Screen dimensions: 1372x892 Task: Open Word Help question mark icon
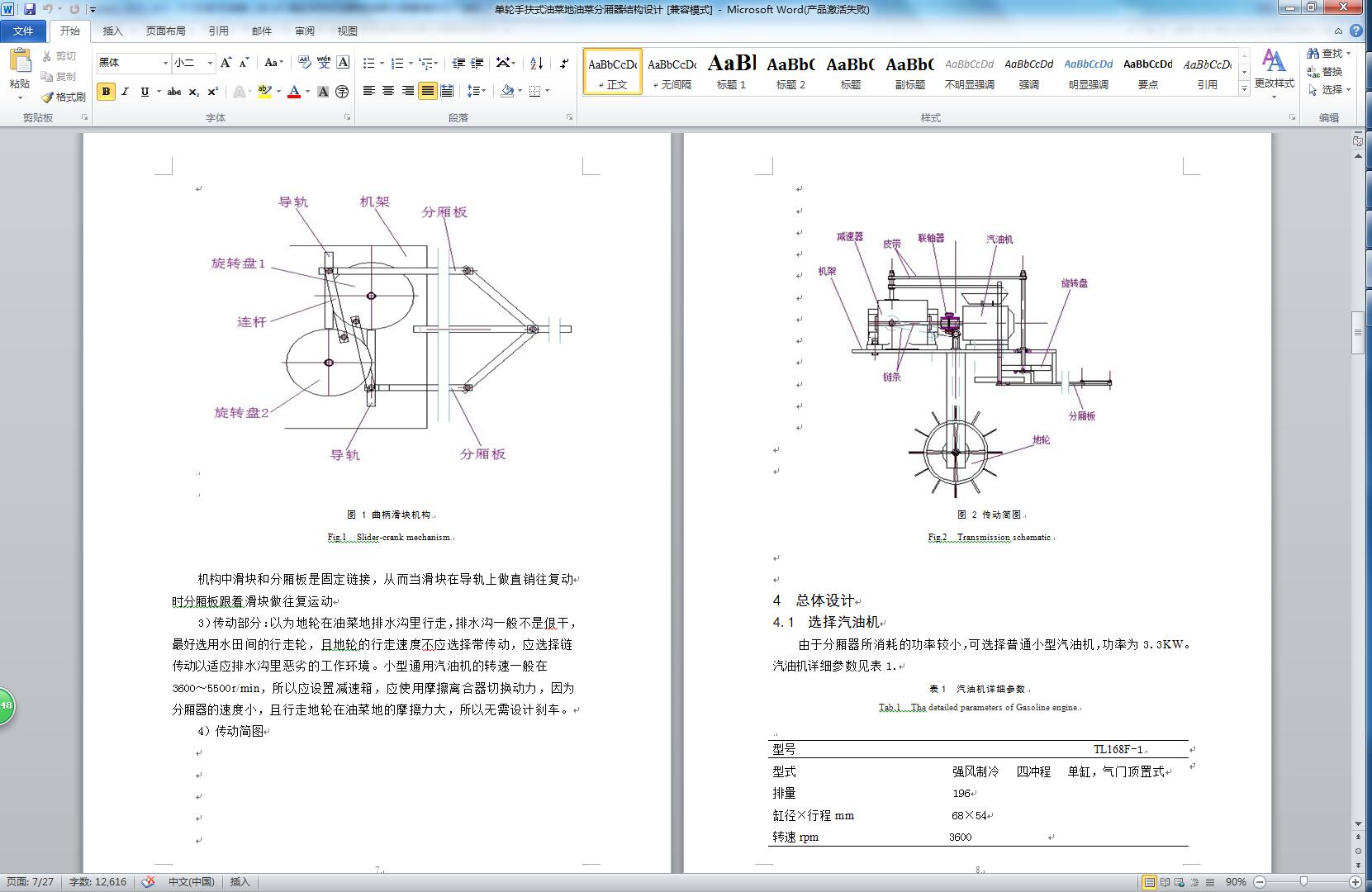pyautogui.click(x=1356, y=31)
